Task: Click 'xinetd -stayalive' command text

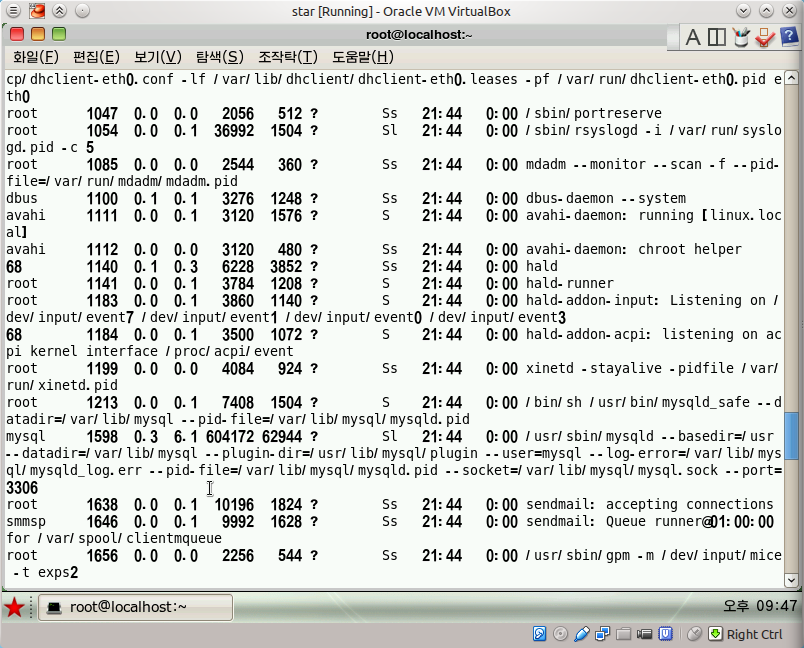Action: 595,369
